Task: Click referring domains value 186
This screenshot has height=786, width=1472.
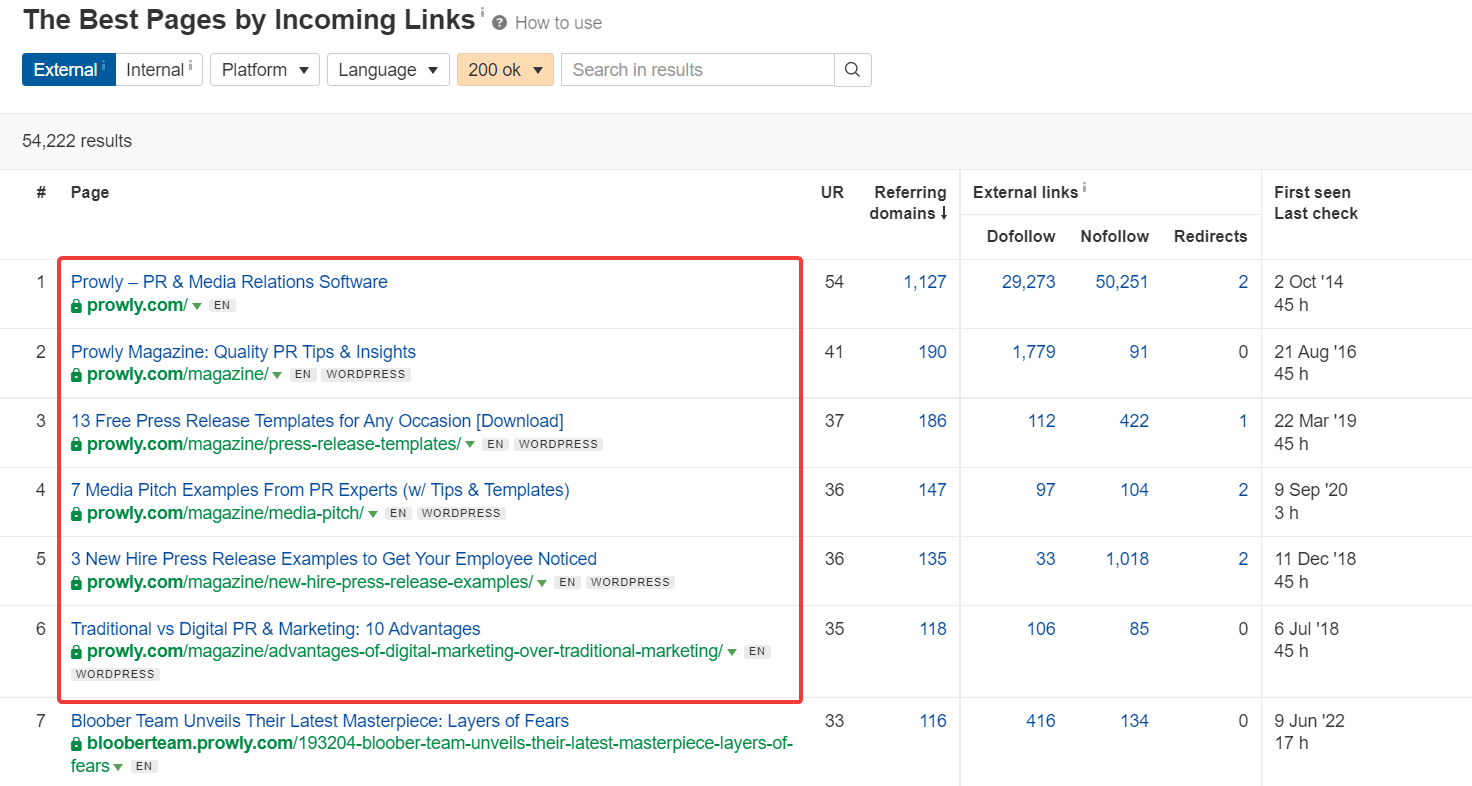Action: pos(933,421)
